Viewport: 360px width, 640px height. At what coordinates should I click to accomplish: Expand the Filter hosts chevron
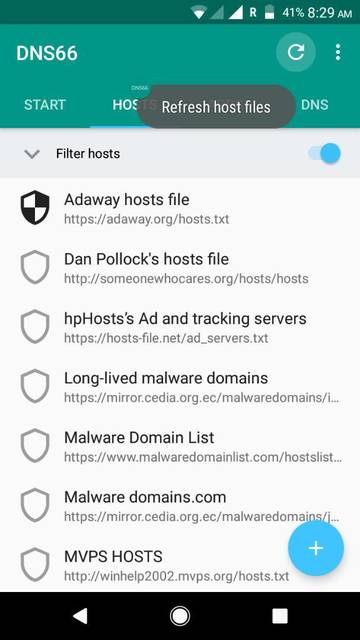[32, 154]
